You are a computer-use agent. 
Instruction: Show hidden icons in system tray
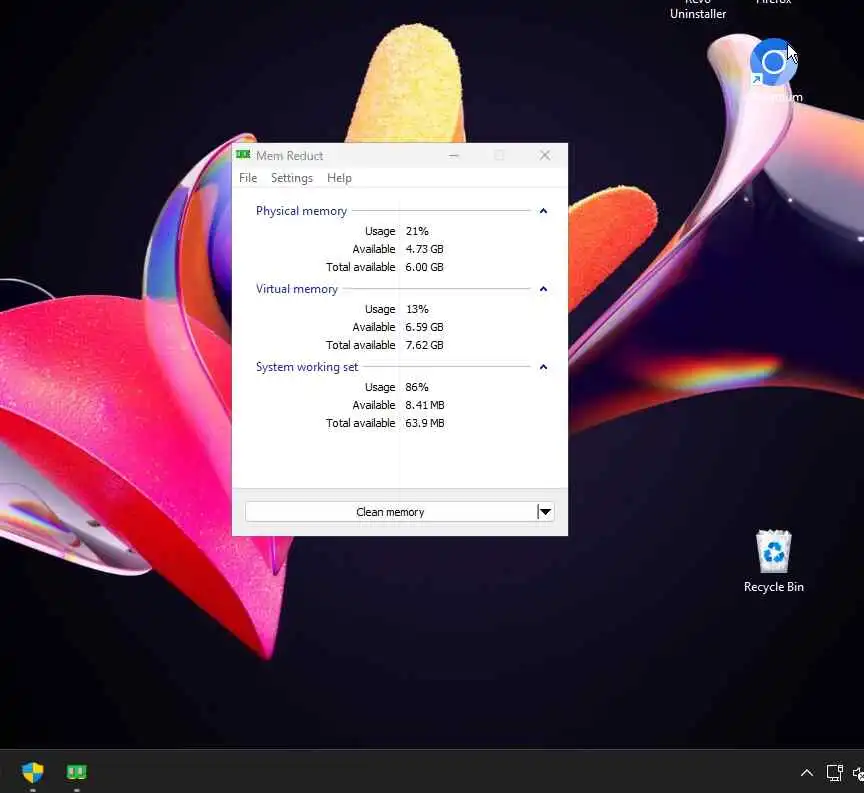(807, 773)
